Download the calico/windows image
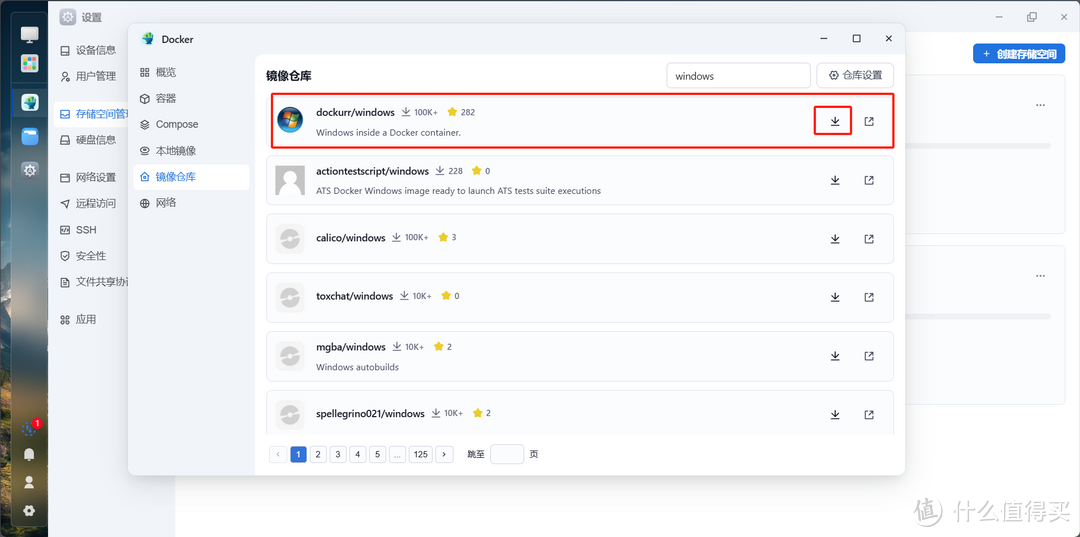The image size is (1080, 537). pyautogui.click(x=835, y=239)
